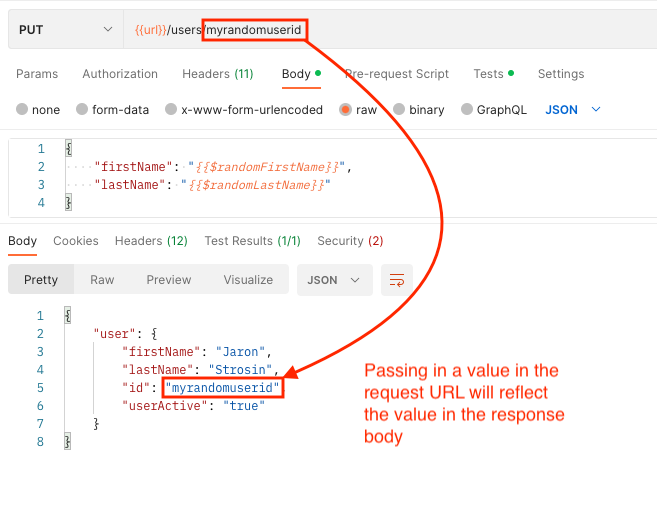Viewport: 657px width, 509px height.
Task: Open the Authorization tab
Action: pos(120,74)
